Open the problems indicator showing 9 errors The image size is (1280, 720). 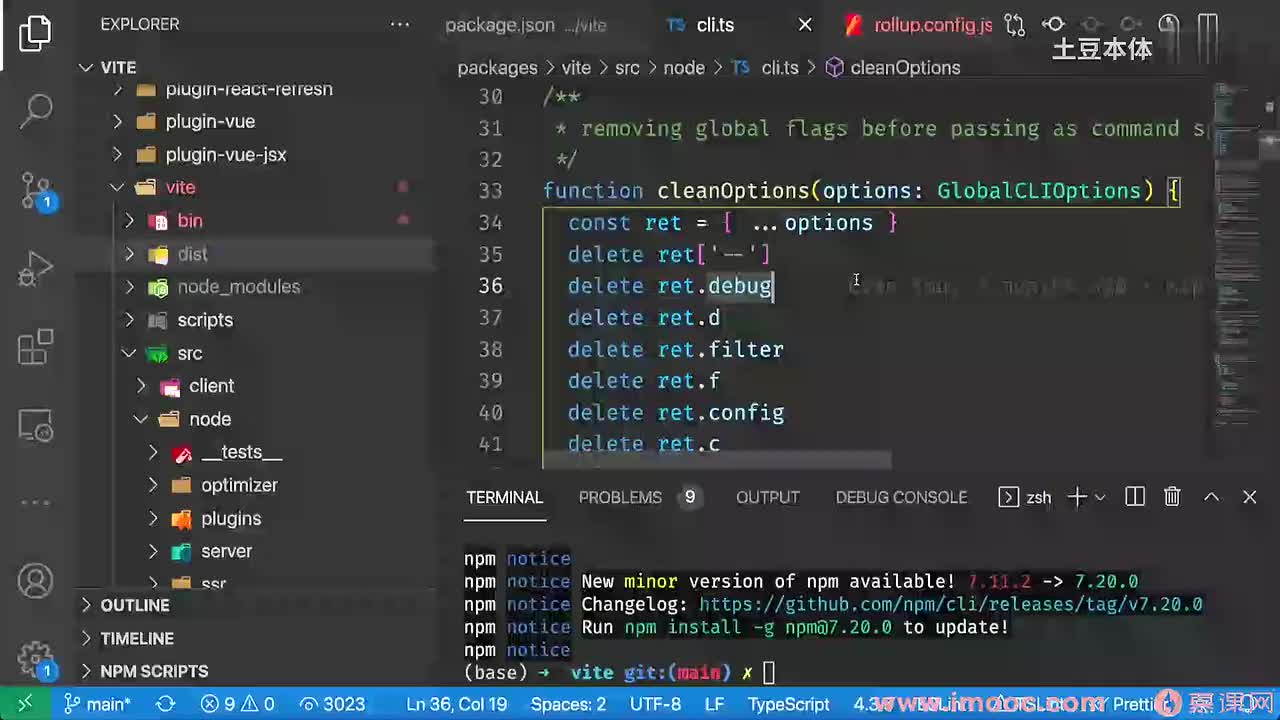pyautogui.click(x=238, y=704)
